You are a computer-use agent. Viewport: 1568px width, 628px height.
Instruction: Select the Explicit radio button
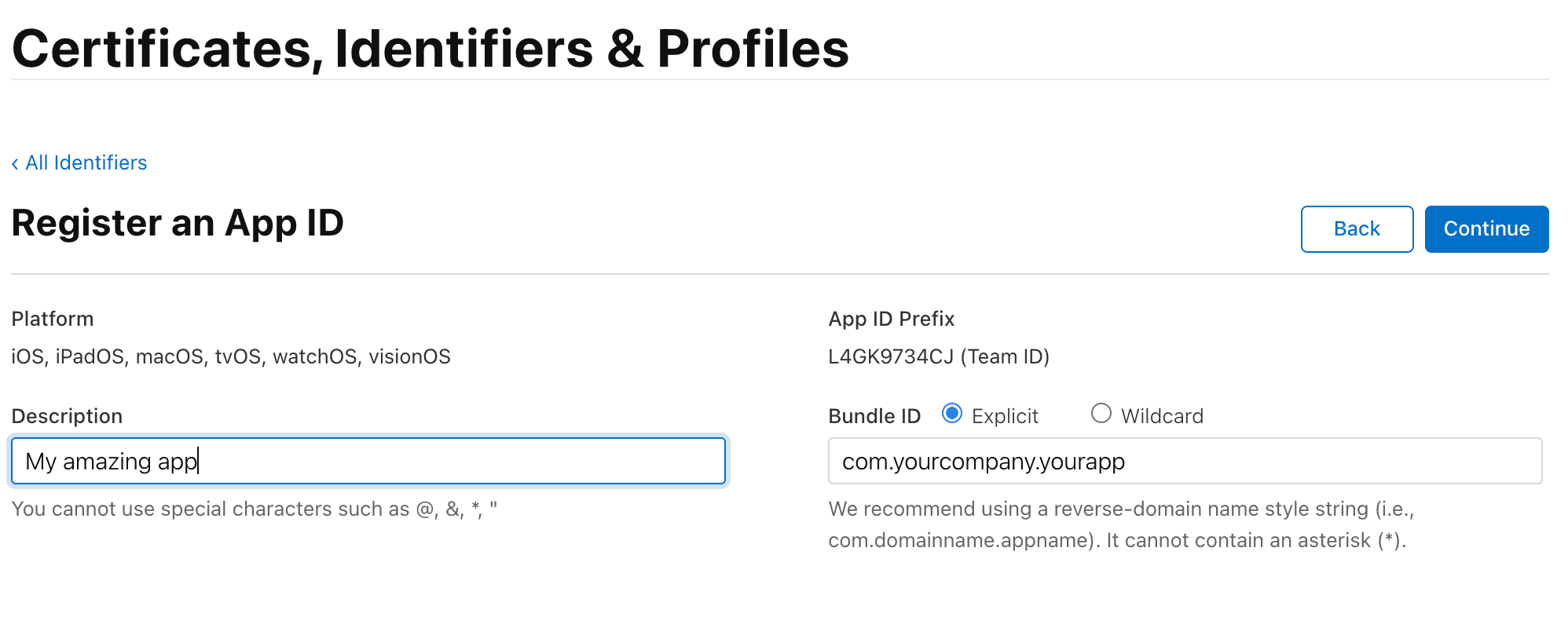(x=951, y=414)
